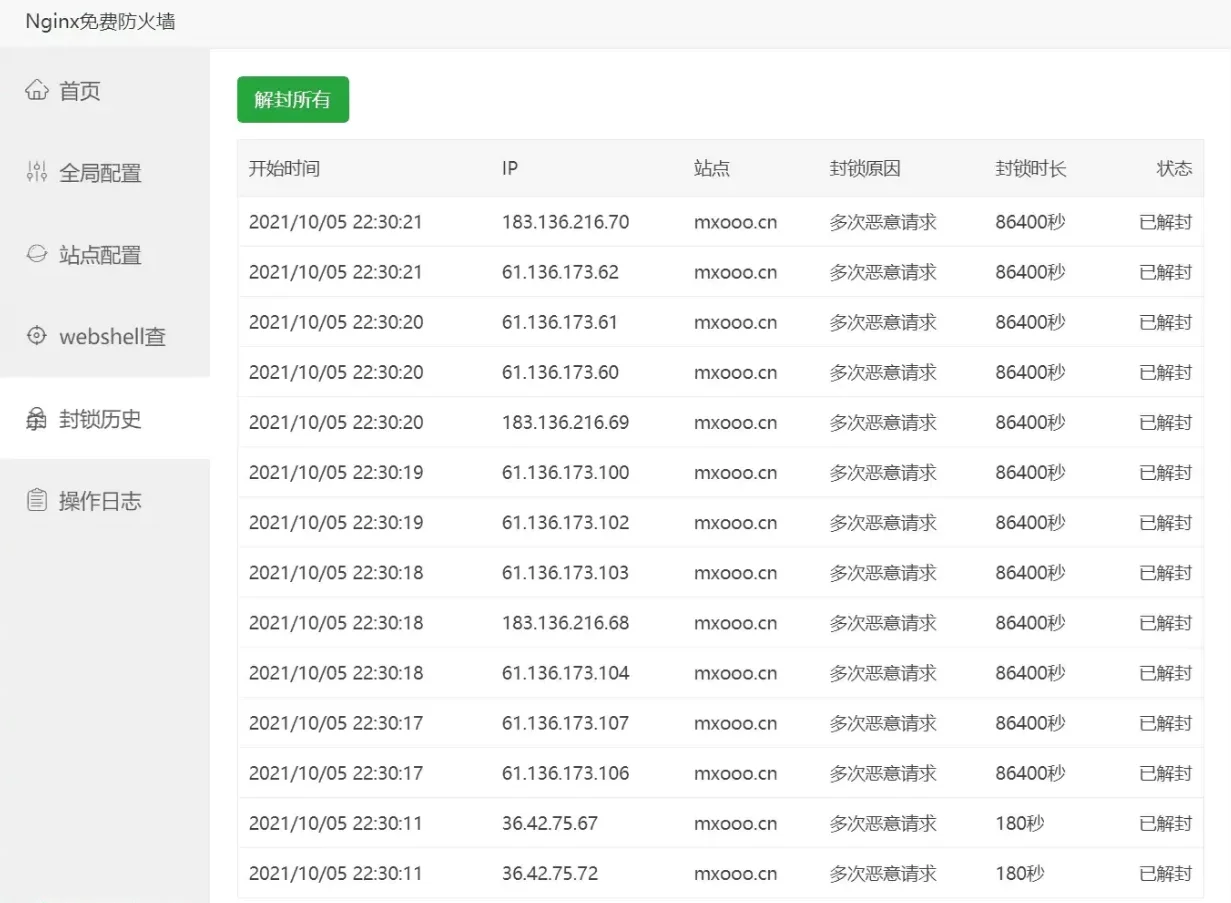The image size is (1231, 903).
Task: Click 已解封 status for IP 36.42.75.72
Action: 1165,873
